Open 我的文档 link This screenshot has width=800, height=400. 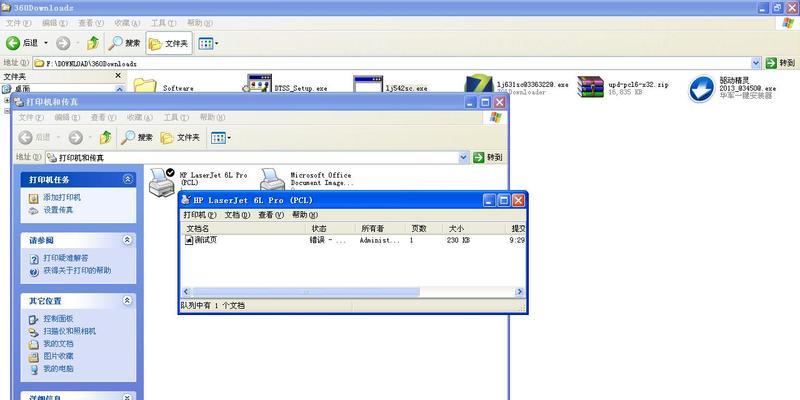click(58, 344)
